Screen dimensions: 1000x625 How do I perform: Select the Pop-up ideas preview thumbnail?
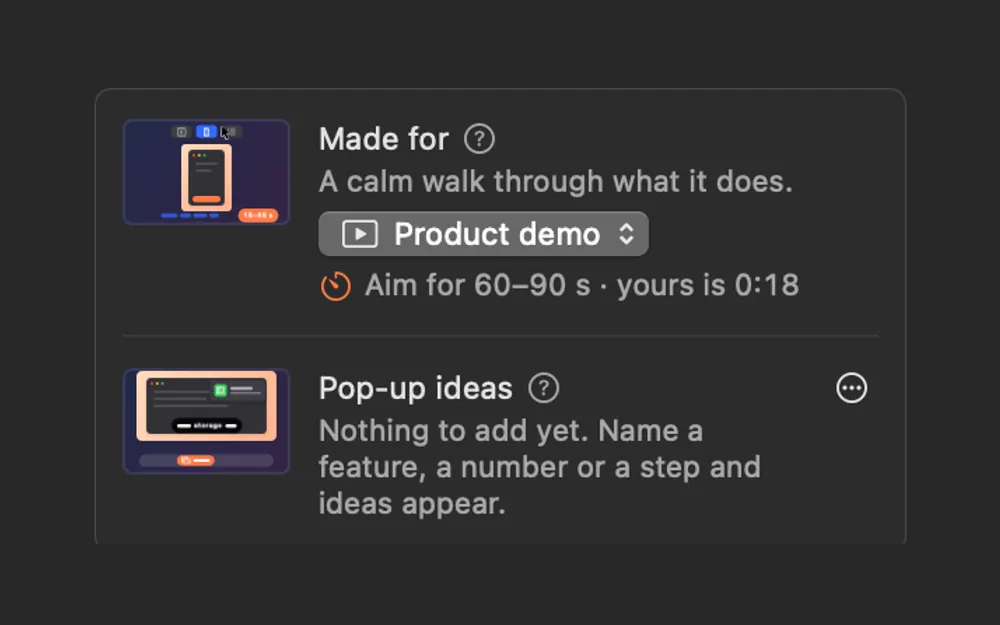pyautogui.click(x=207, y=421)
